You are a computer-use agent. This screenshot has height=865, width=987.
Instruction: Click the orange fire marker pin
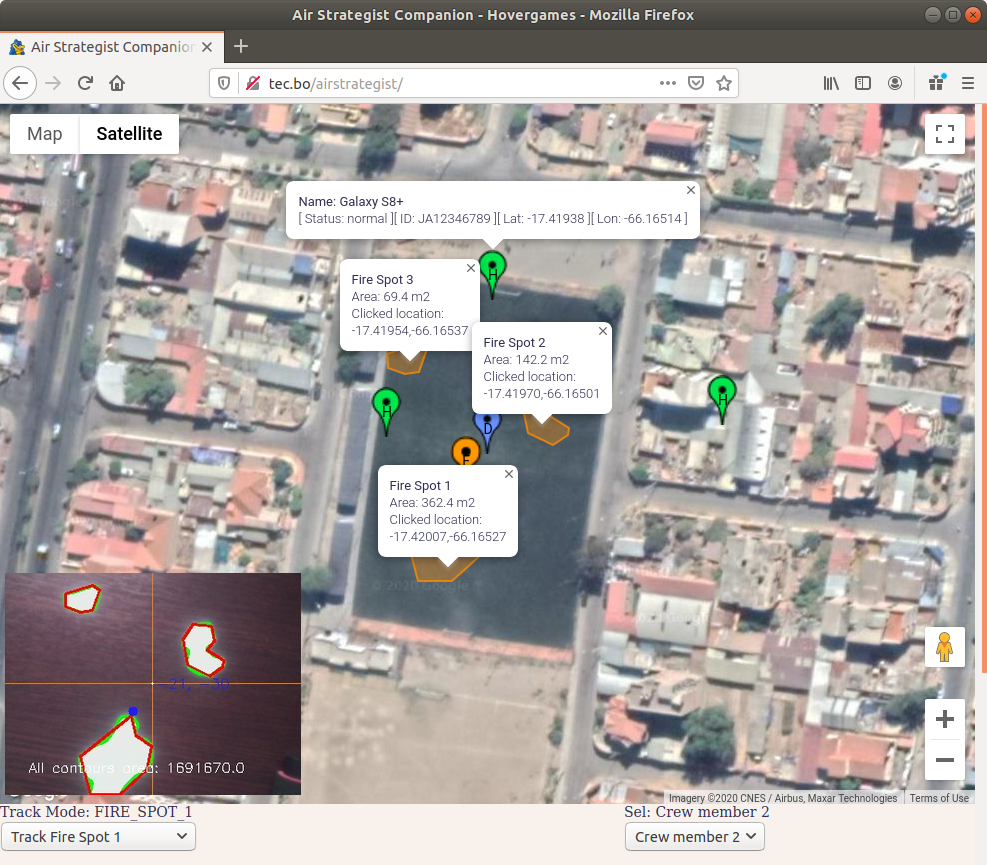coord(466,451)
